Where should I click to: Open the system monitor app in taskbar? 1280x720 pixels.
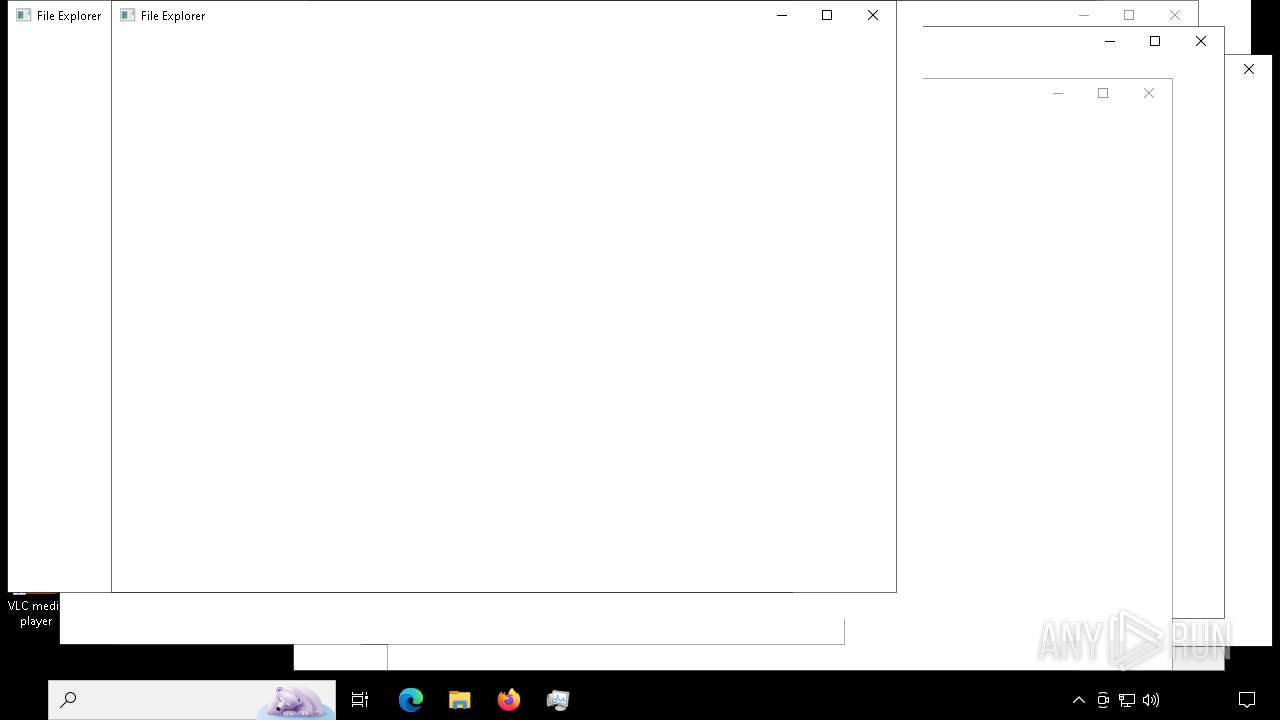click(x=558, y=700)
